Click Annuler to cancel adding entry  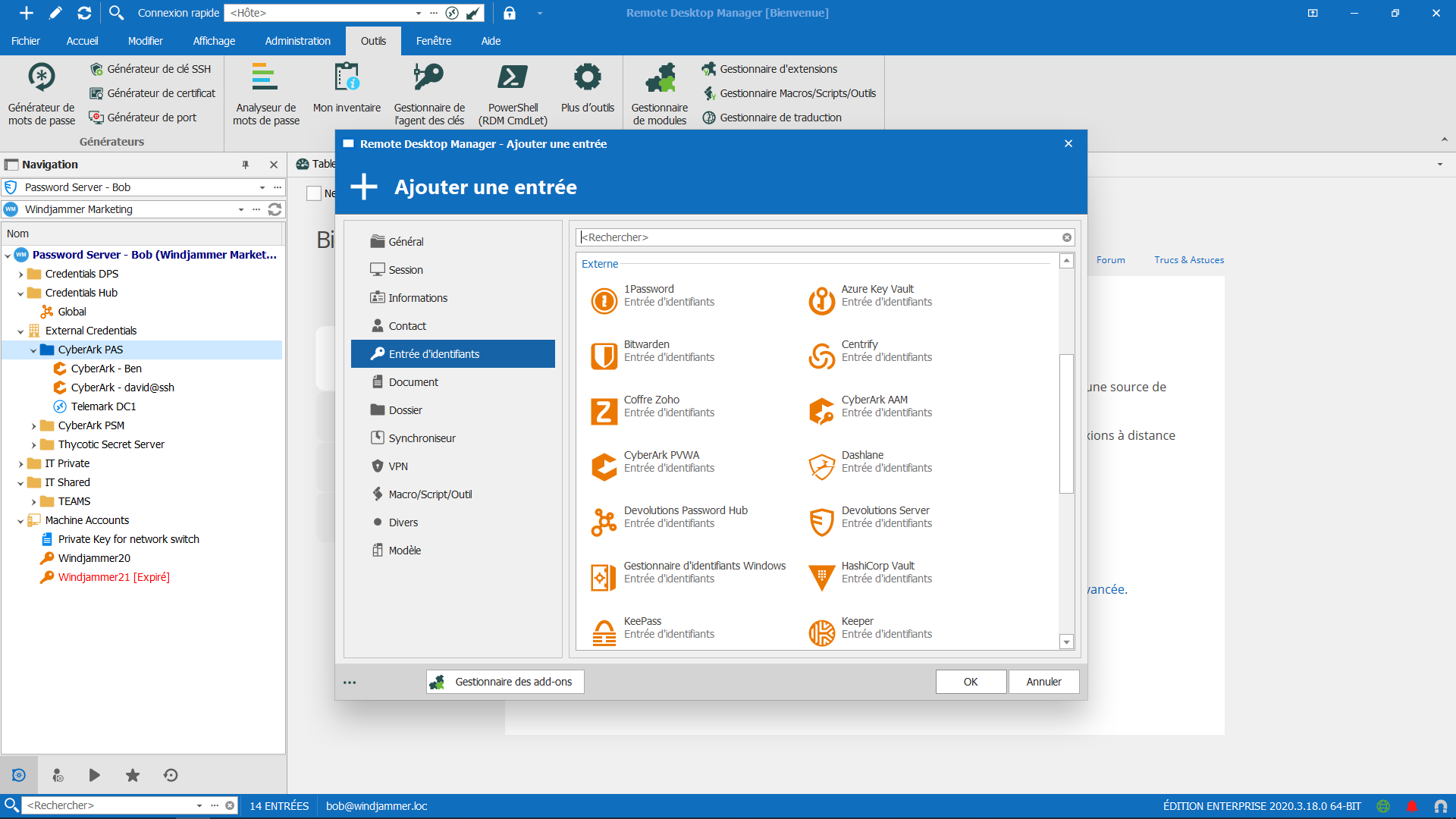1044,681
